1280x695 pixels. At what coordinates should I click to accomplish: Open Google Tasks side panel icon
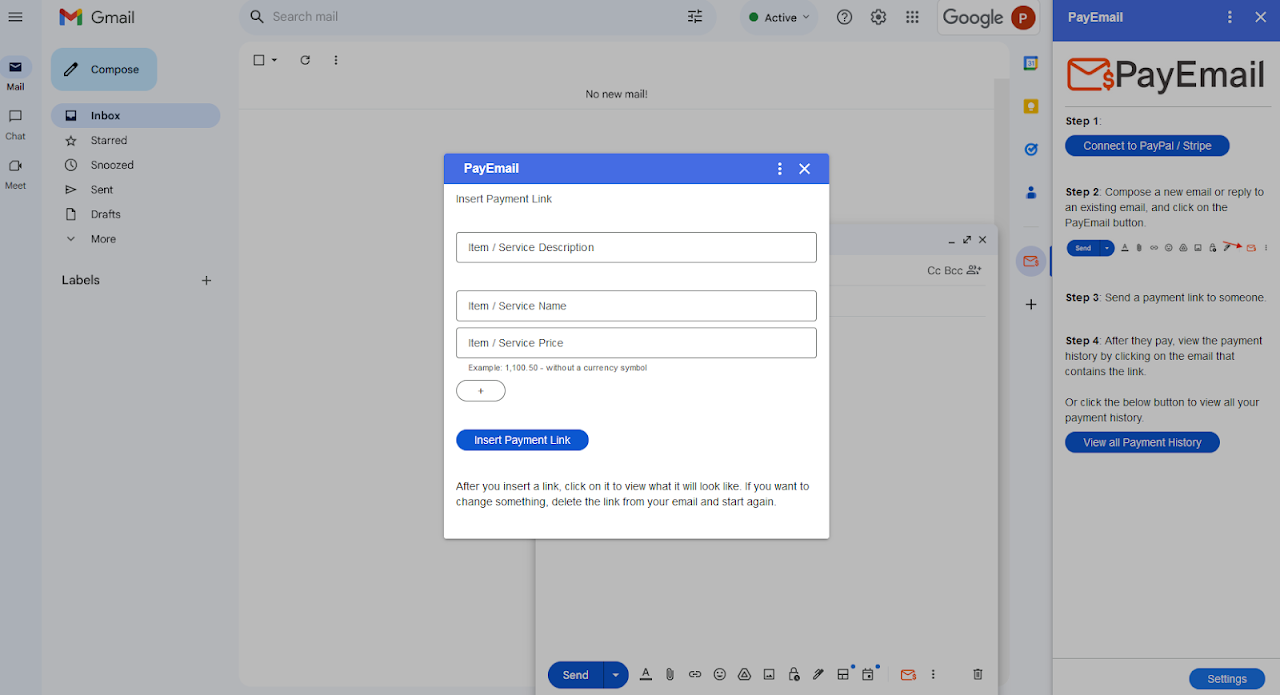pos(1031,149)
